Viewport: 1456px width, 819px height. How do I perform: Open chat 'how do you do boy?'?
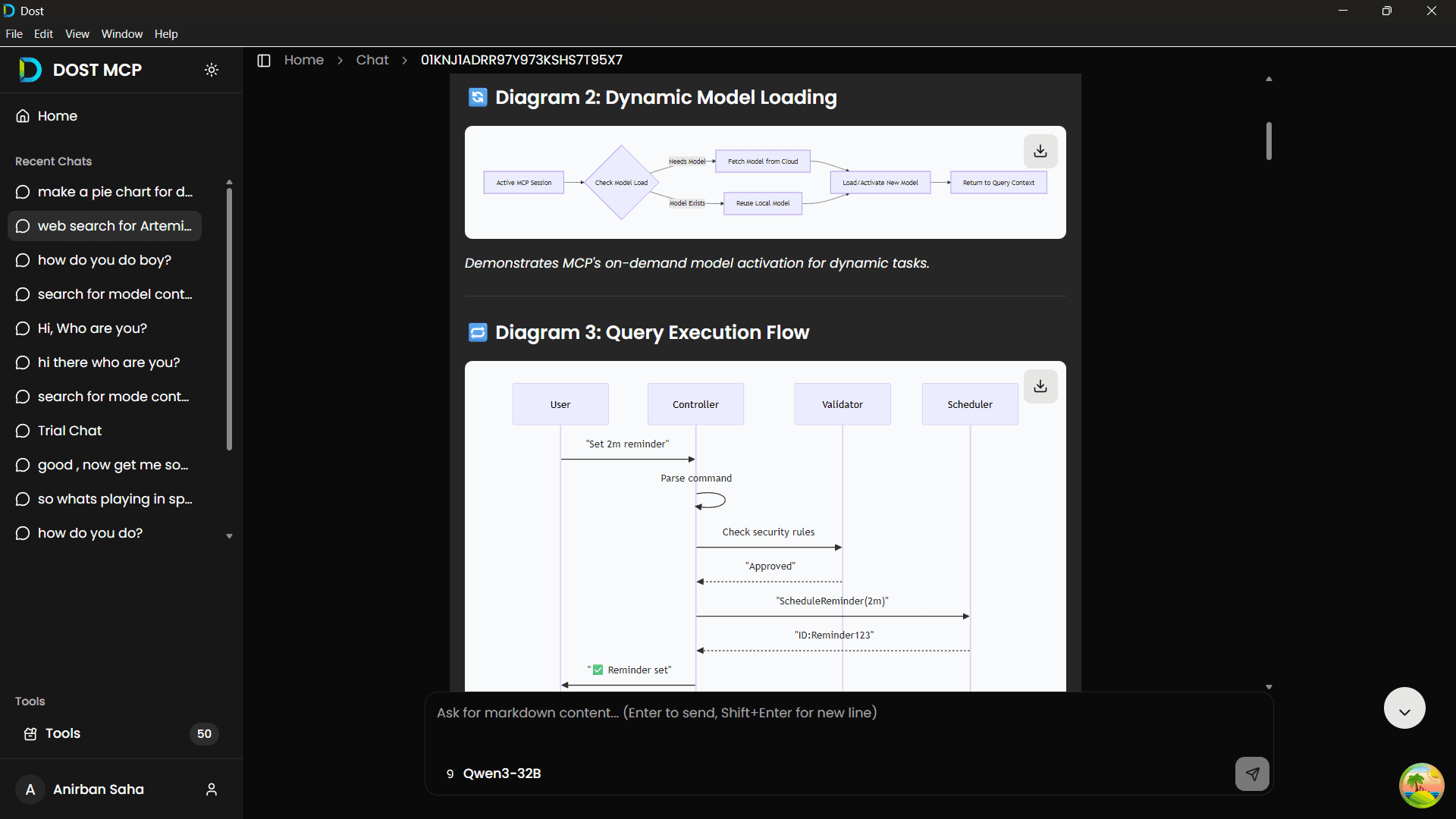[x=105, y=260]
